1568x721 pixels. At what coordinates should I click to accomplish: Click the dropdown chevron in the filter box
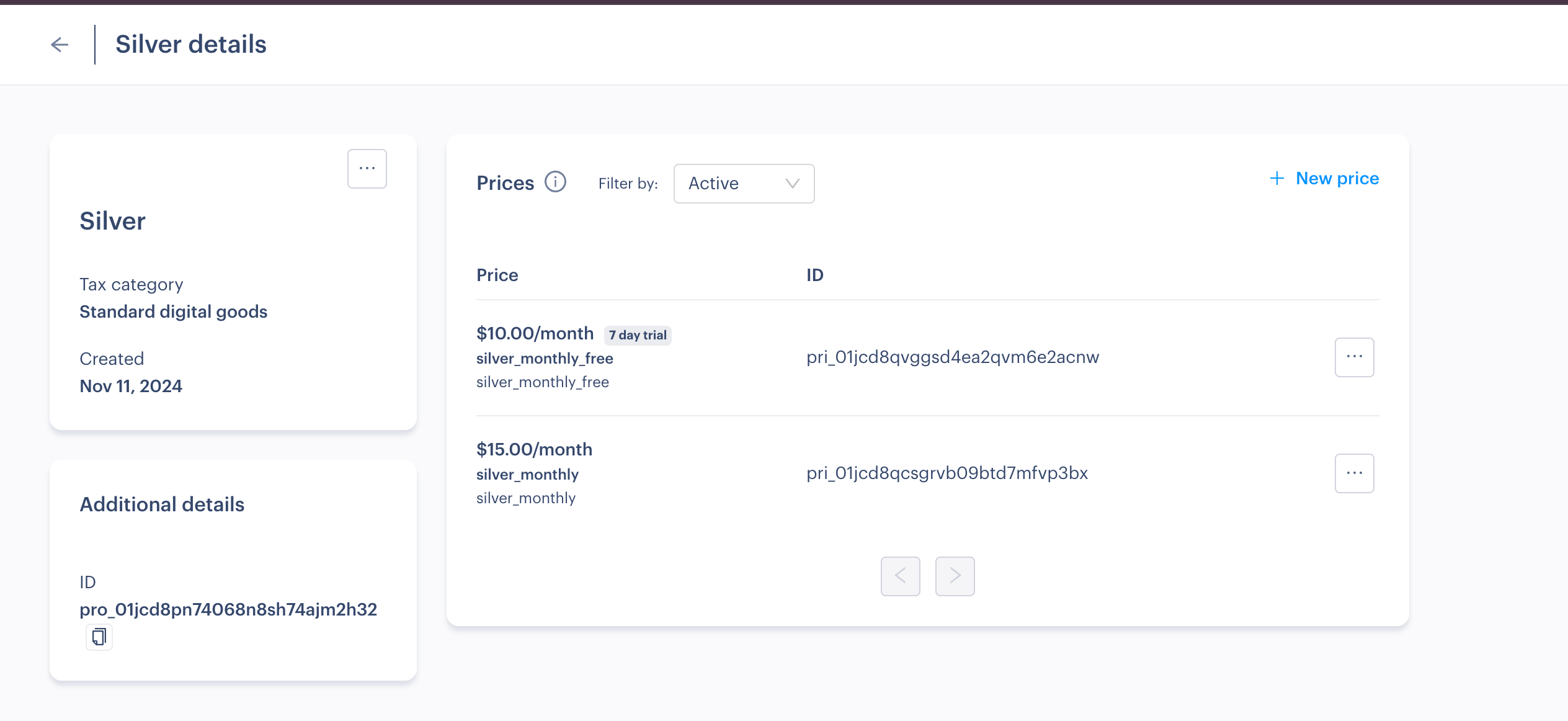(792, 184)
